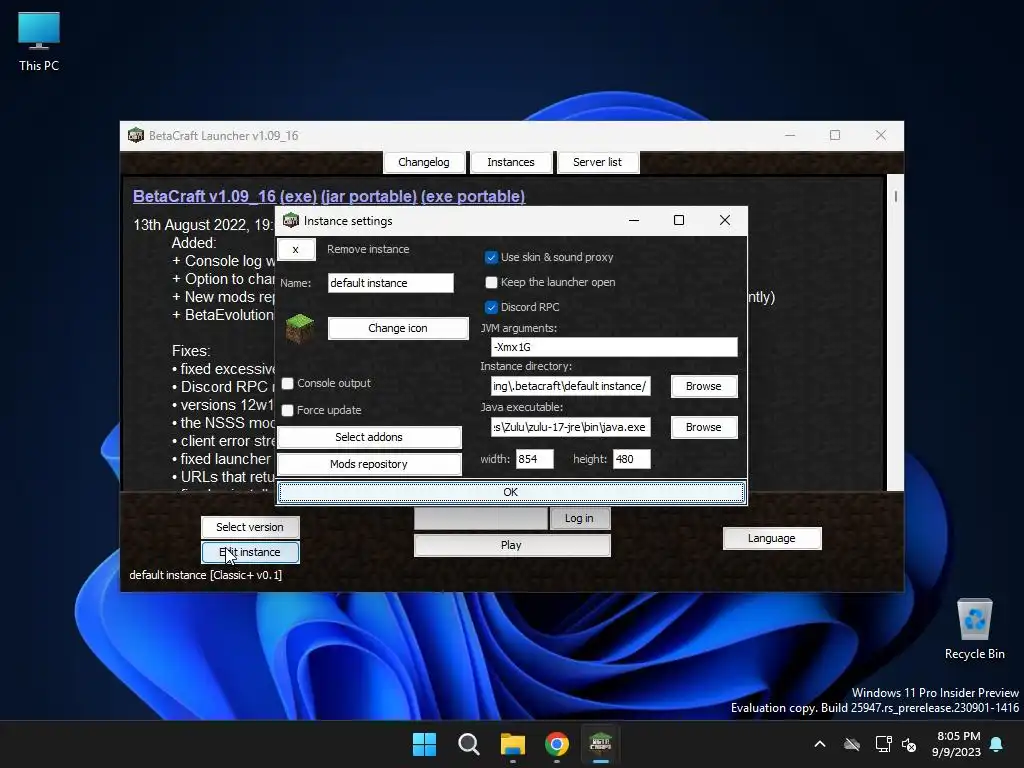
Task: Minimize the BetaCraft Launcher window
Action: [790, 135]
